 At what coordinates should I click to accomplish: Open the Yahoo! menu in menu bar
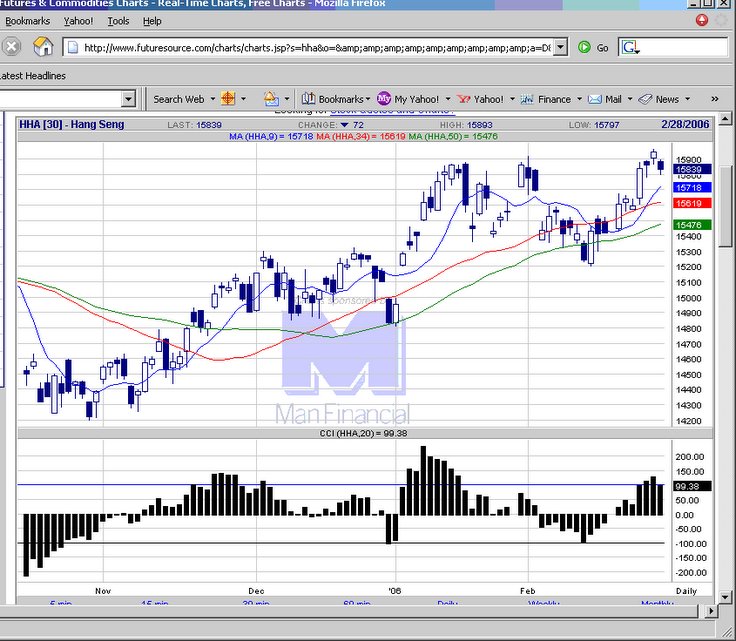point(78,21)
